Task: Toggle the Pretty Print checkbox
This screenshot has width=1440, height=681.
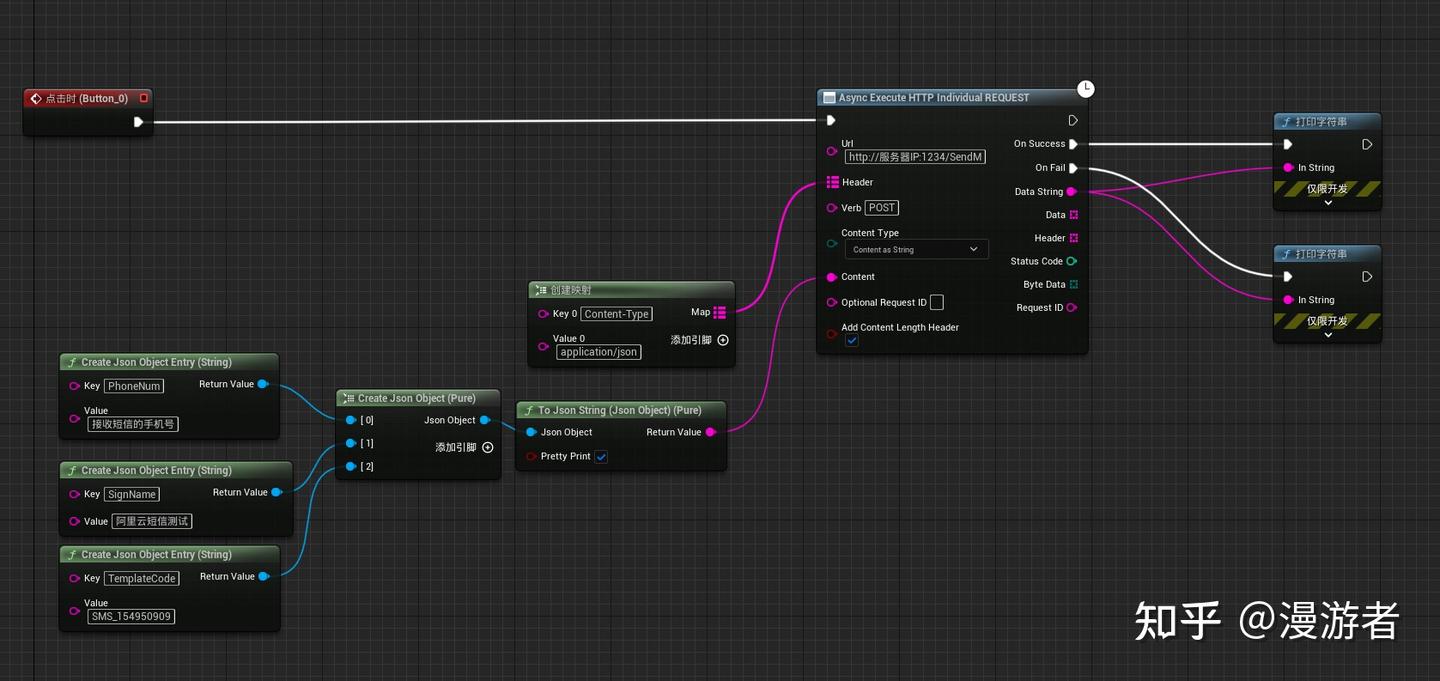Action: (x=601, y=456)
